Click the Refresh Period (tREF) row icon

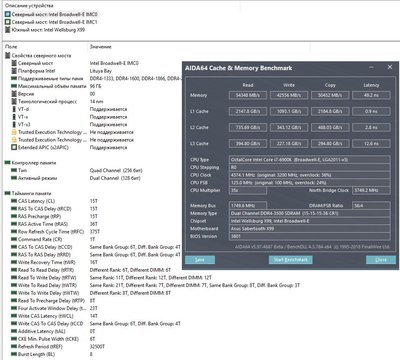tap(14, 347)
